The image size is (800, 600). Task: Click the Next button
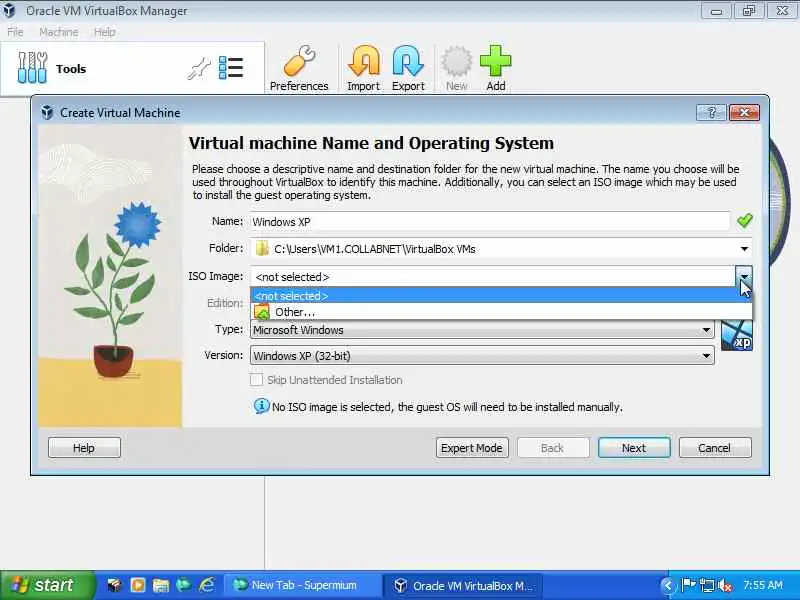tap(634, 447)
